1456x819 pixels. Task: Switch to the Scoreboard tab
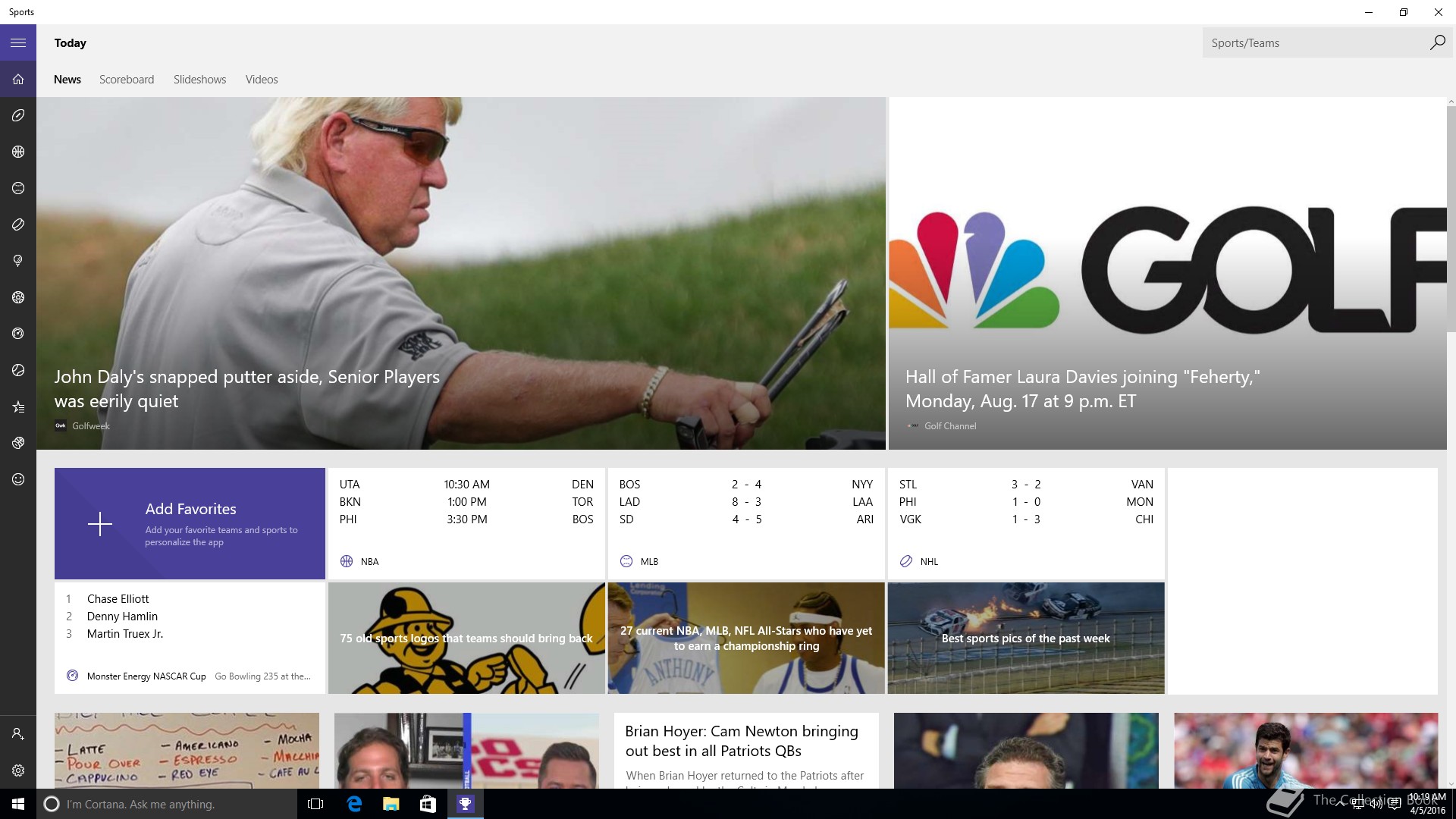[127, 80]
